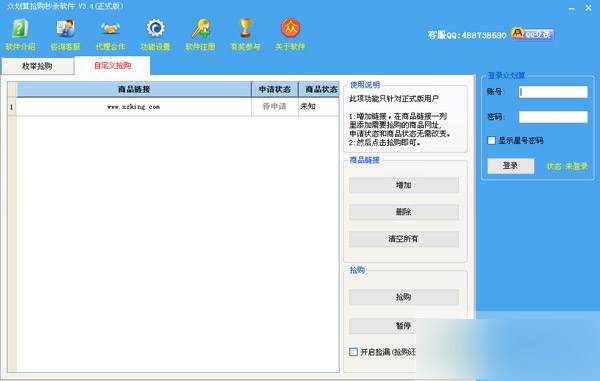
Task: Close the application window
Action: 589,8
